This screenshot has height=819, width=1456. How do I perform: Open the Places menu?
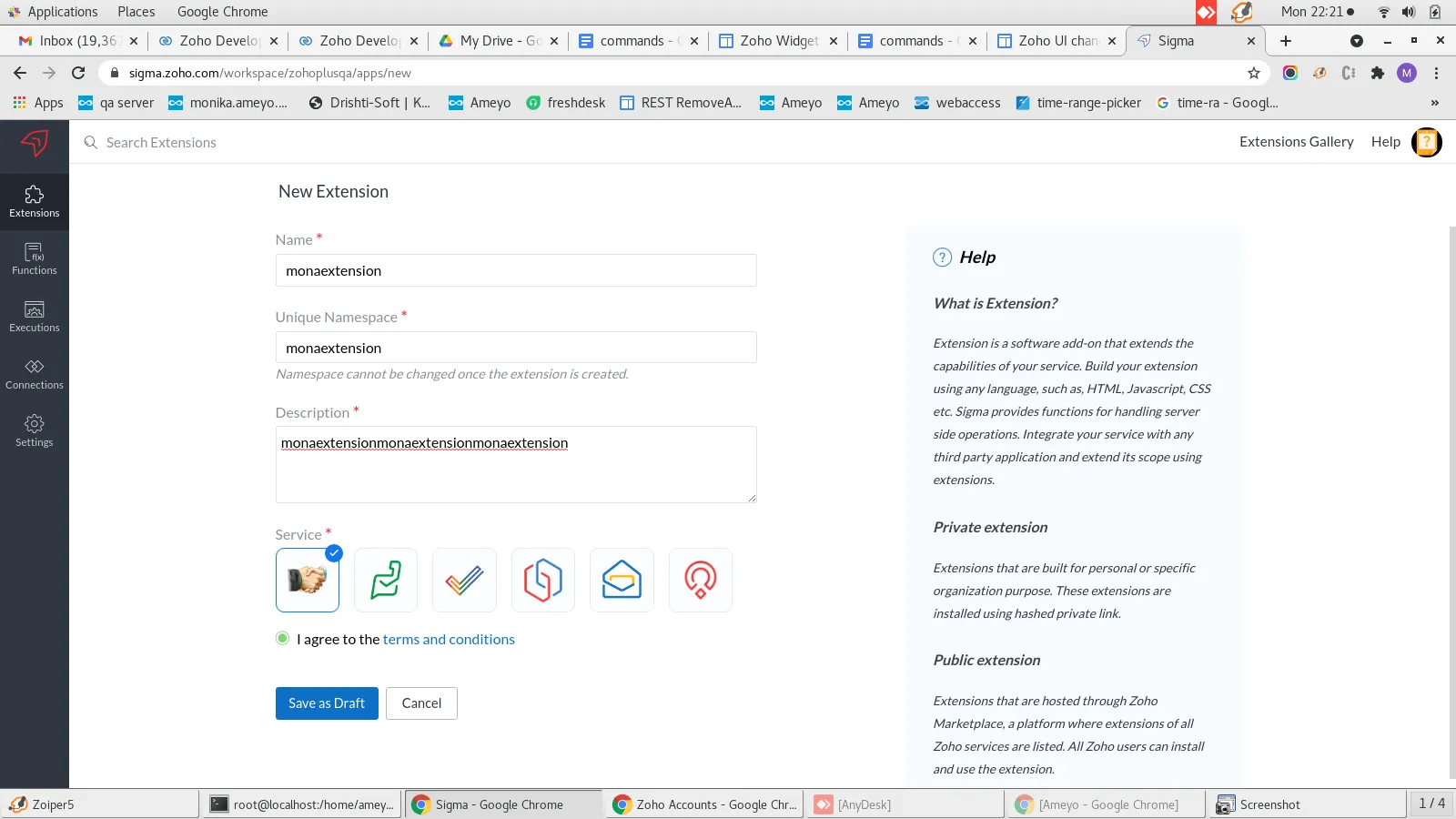[x=136, y=12]
